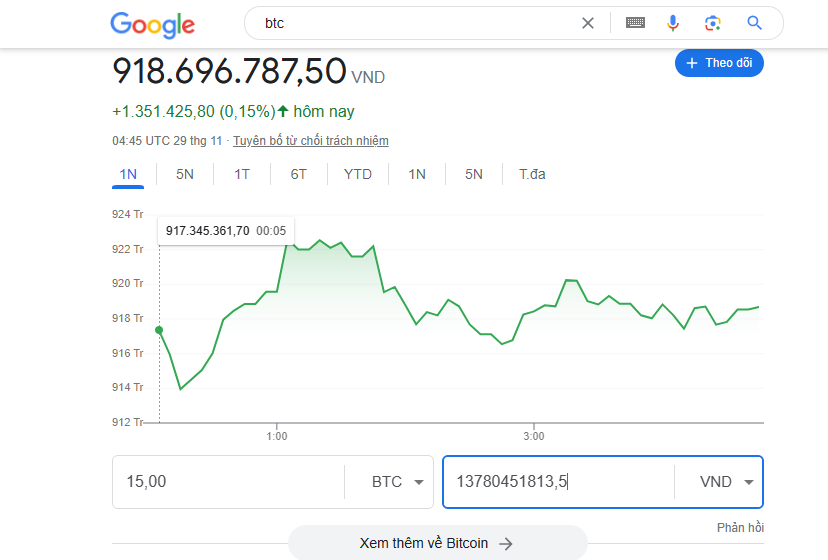Click the plus icon on Theo dõi
Image resolution: width=828 pixels, height=560 pixels.
pyautogui.click(x=691, y=63)
